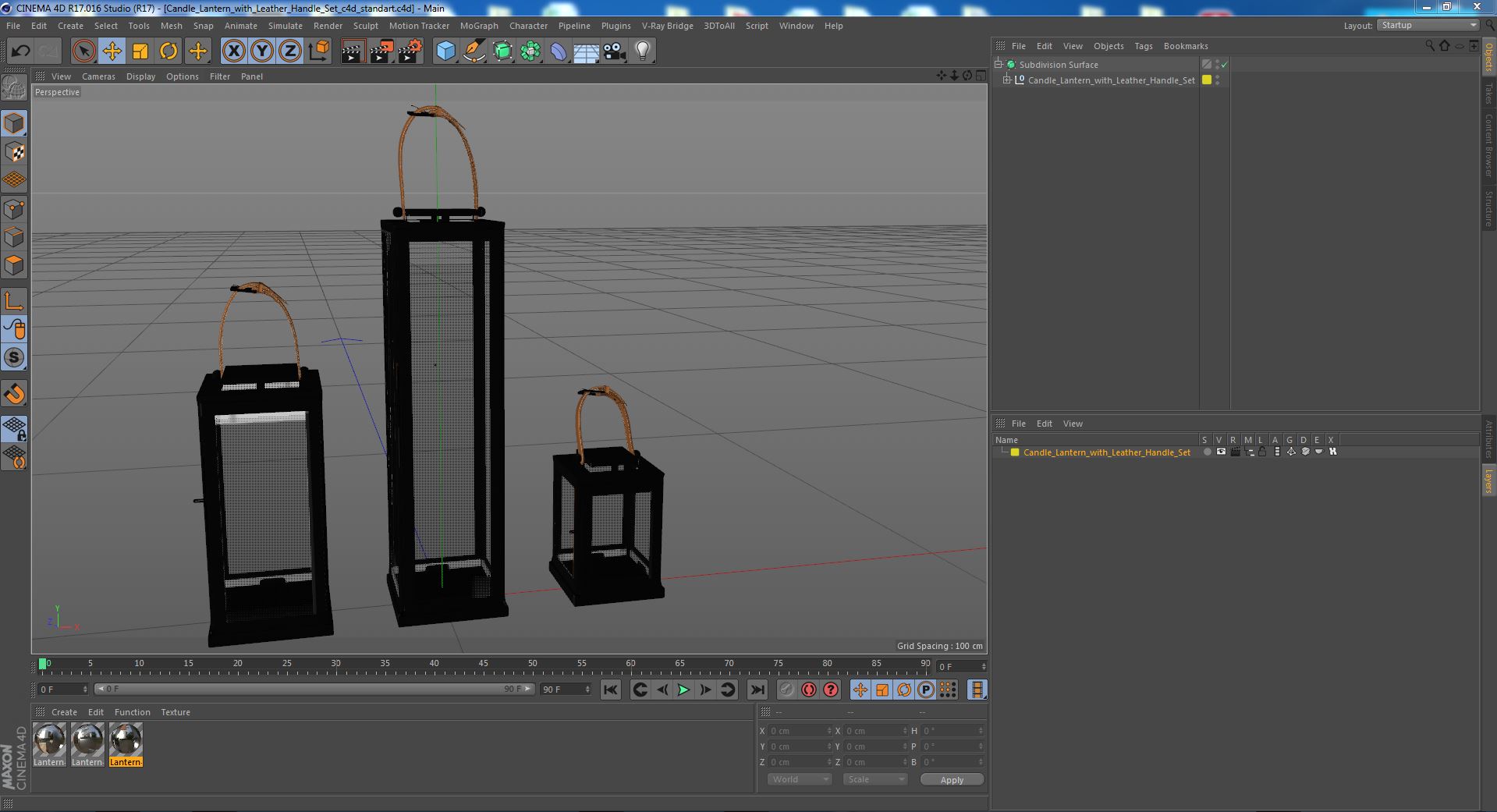The height and width of the screenshot is (812, 1497).
Task: Toggle X axis lock
Action: click(233, 51)
